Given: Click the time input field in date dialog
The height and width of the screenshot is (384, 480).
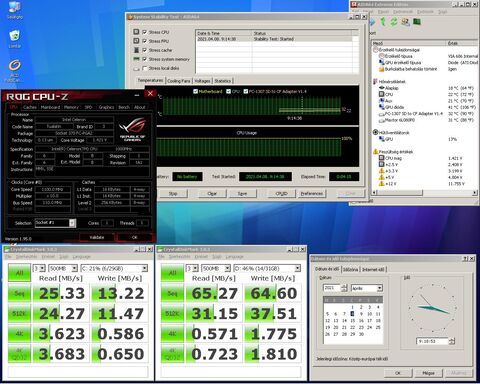Looking at the screenshot, I should coord(432,341).
